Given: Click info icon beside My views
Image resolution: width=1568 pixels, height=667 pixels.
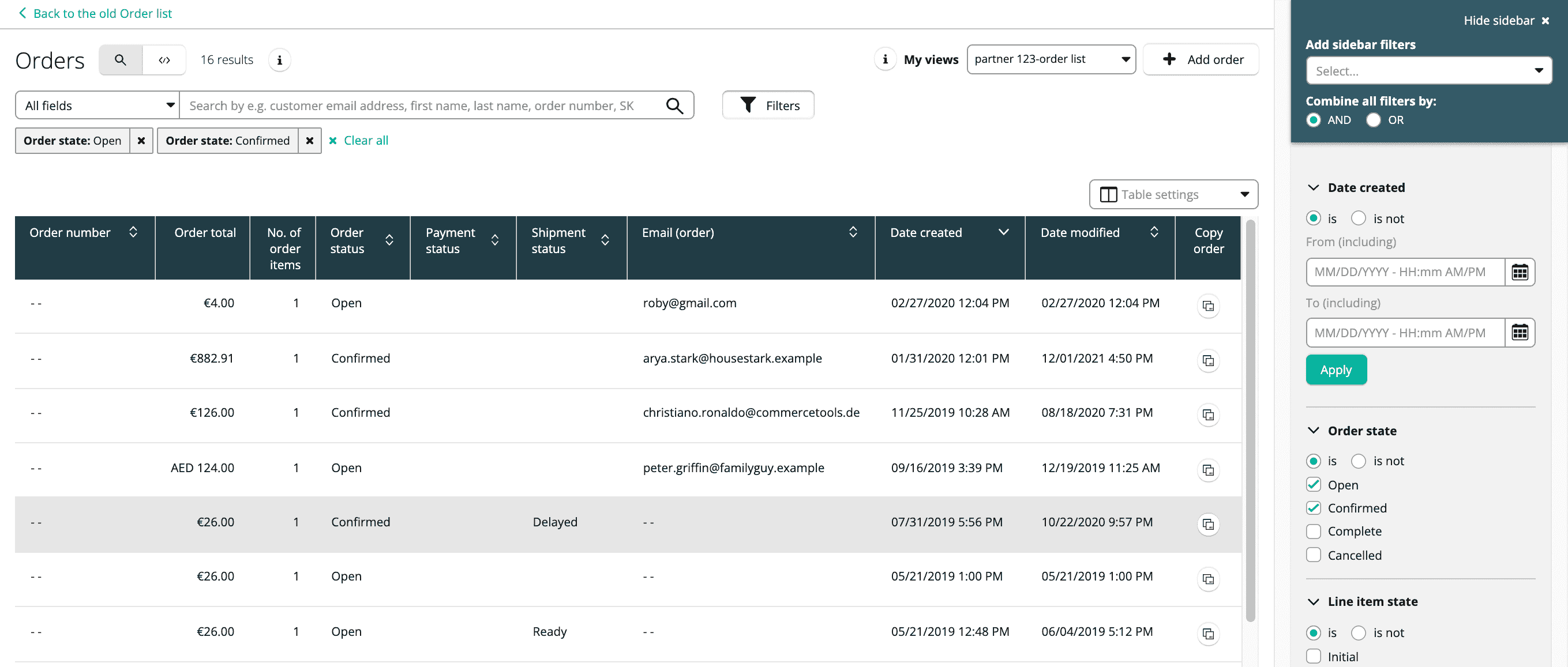Looking at the screenshot, I should click(885, 59).
